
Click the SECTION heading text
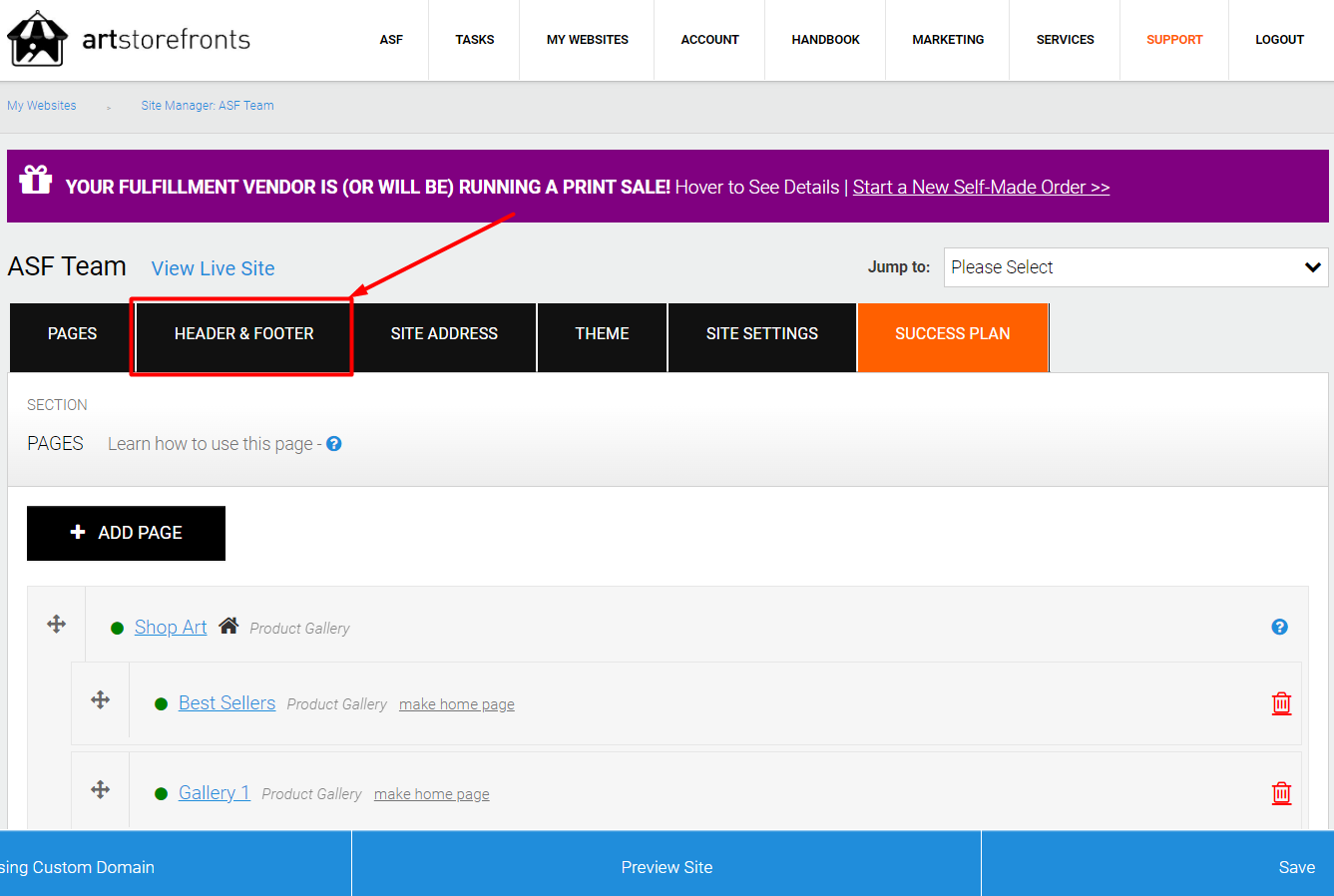[x=57, y=405]
